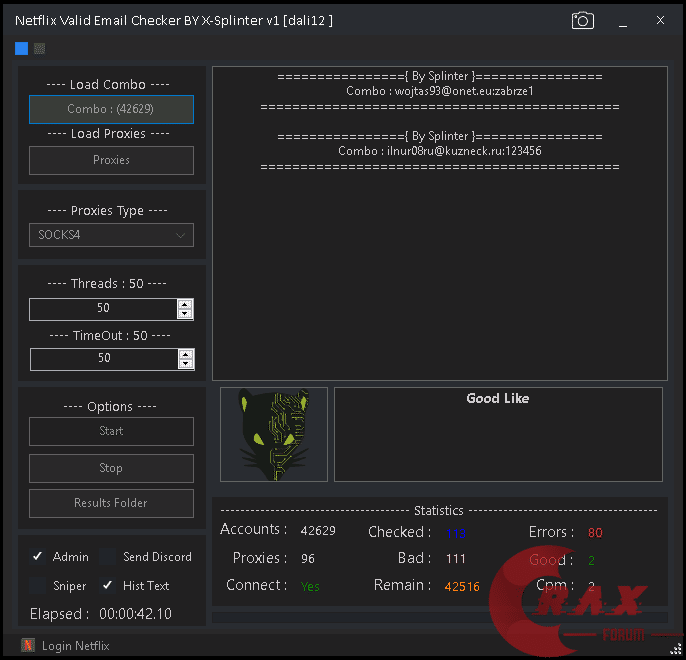686x660 pixels.
Task: Click the green Connect status Yes
Action: click(310, 587)
